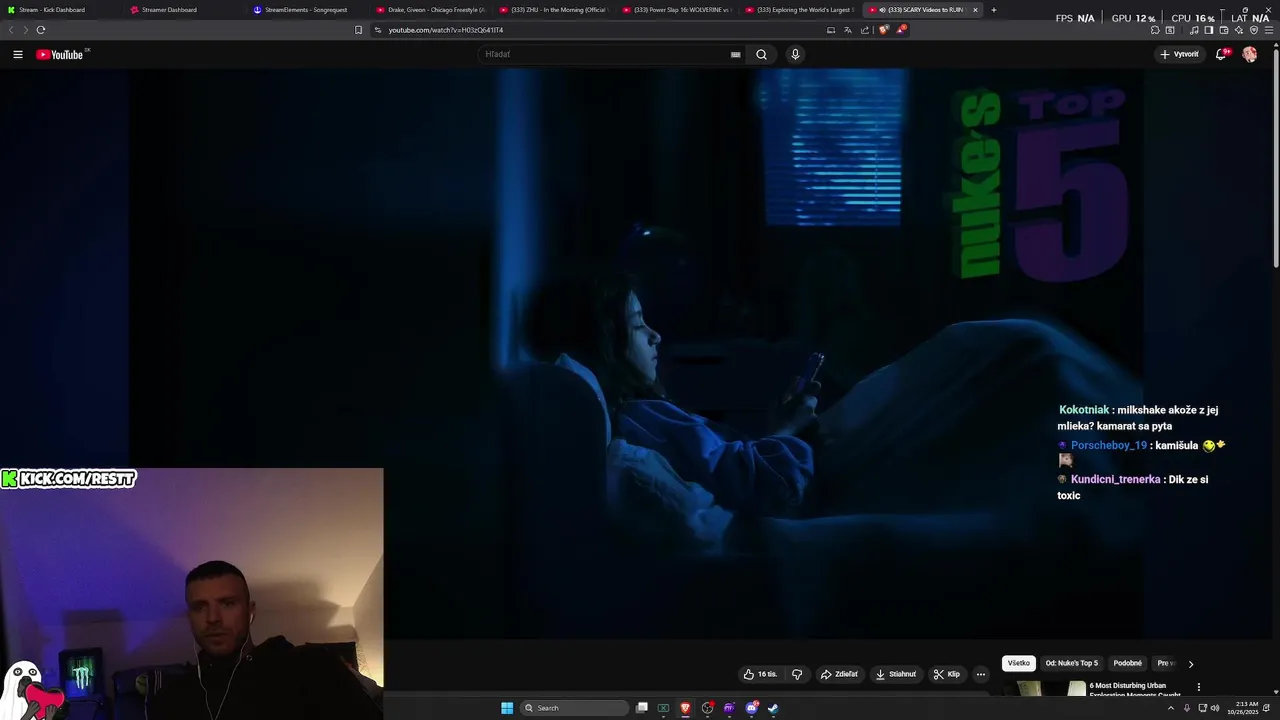Like the video (16 tis.)
Viewport: 1280px width, 720px height.
pyautogui.click(x=760, y=674)
